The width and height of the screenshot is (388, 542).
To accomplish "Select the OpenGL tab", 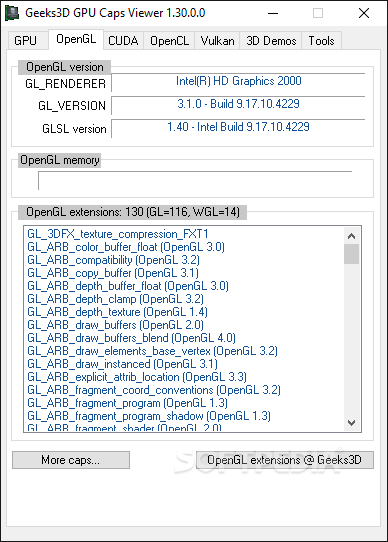I will point(76,39).
